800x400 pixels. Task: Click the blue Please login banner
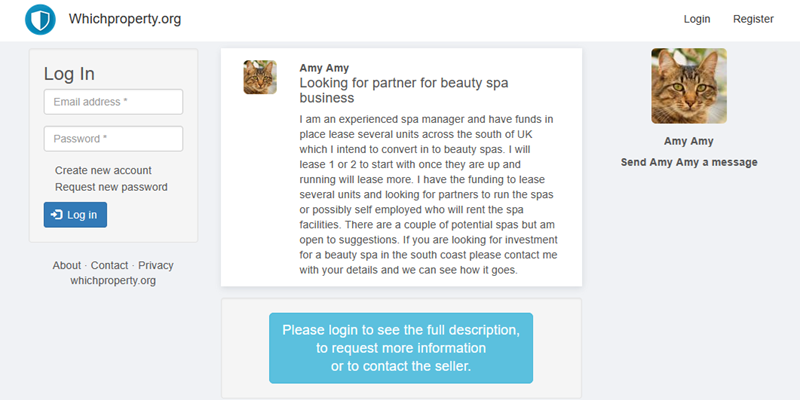click(401, 348)
